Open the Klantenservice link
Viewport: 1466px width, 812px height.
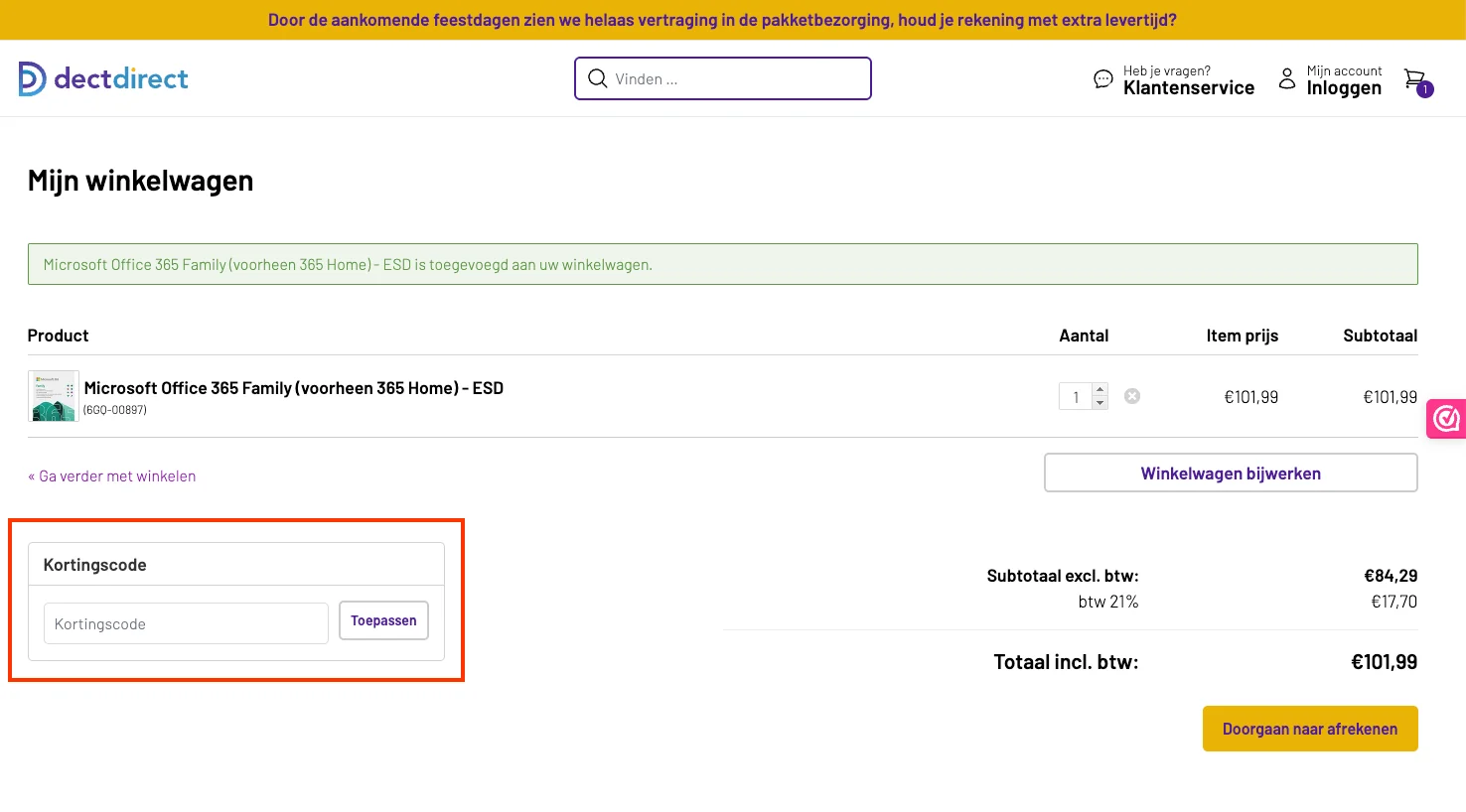(x=1188, y=87)
